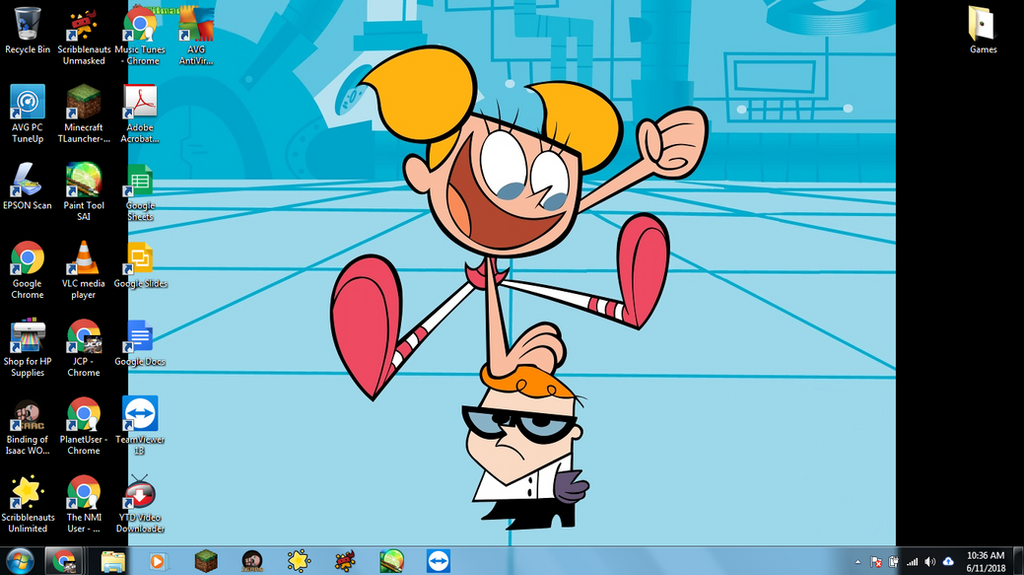Launch Scribblenauts Unmasked from taskbar
Image resolution: width=1024 pixels, height=575 pixels.
pyautogui.click(x=345, y=561)
